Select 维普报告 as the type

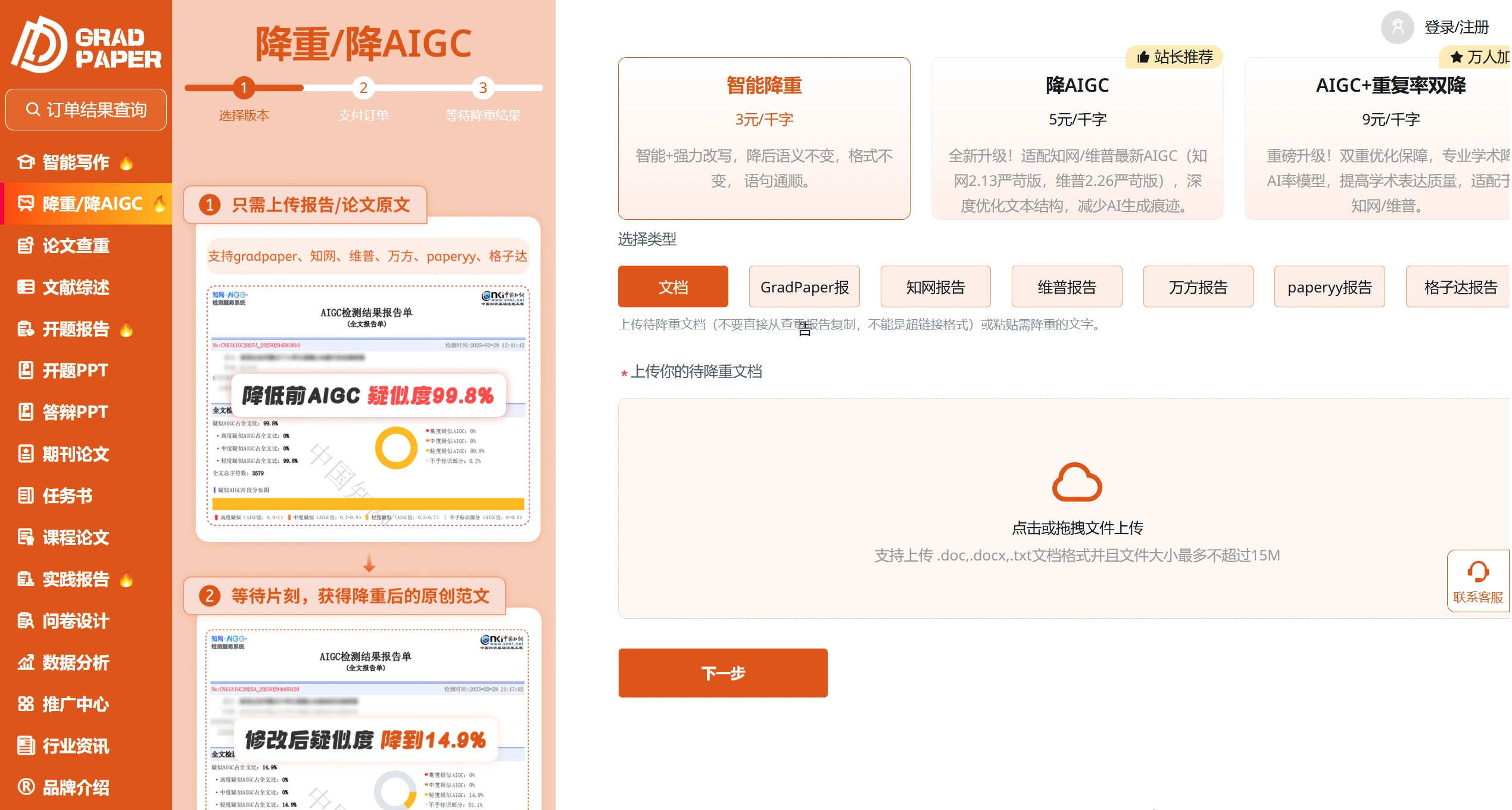tap(1066, 286)
